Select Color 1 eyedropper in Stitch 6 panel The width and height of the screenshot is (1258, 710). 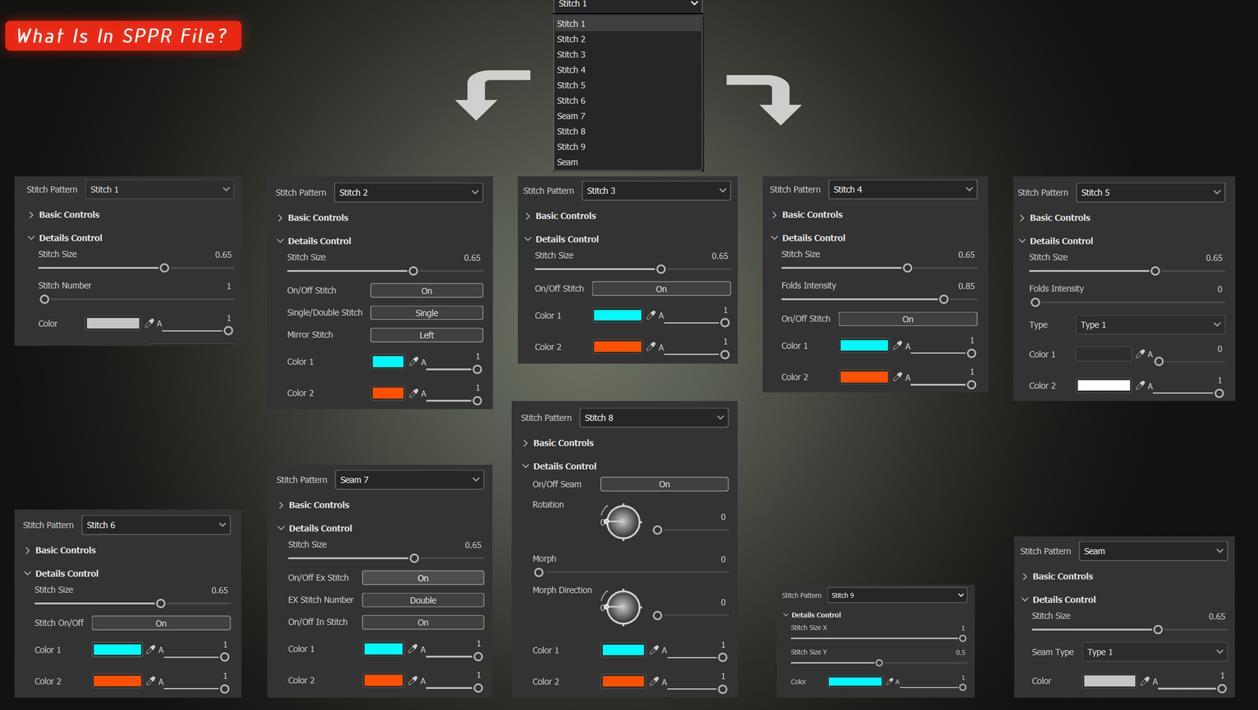tap(151, 650)
